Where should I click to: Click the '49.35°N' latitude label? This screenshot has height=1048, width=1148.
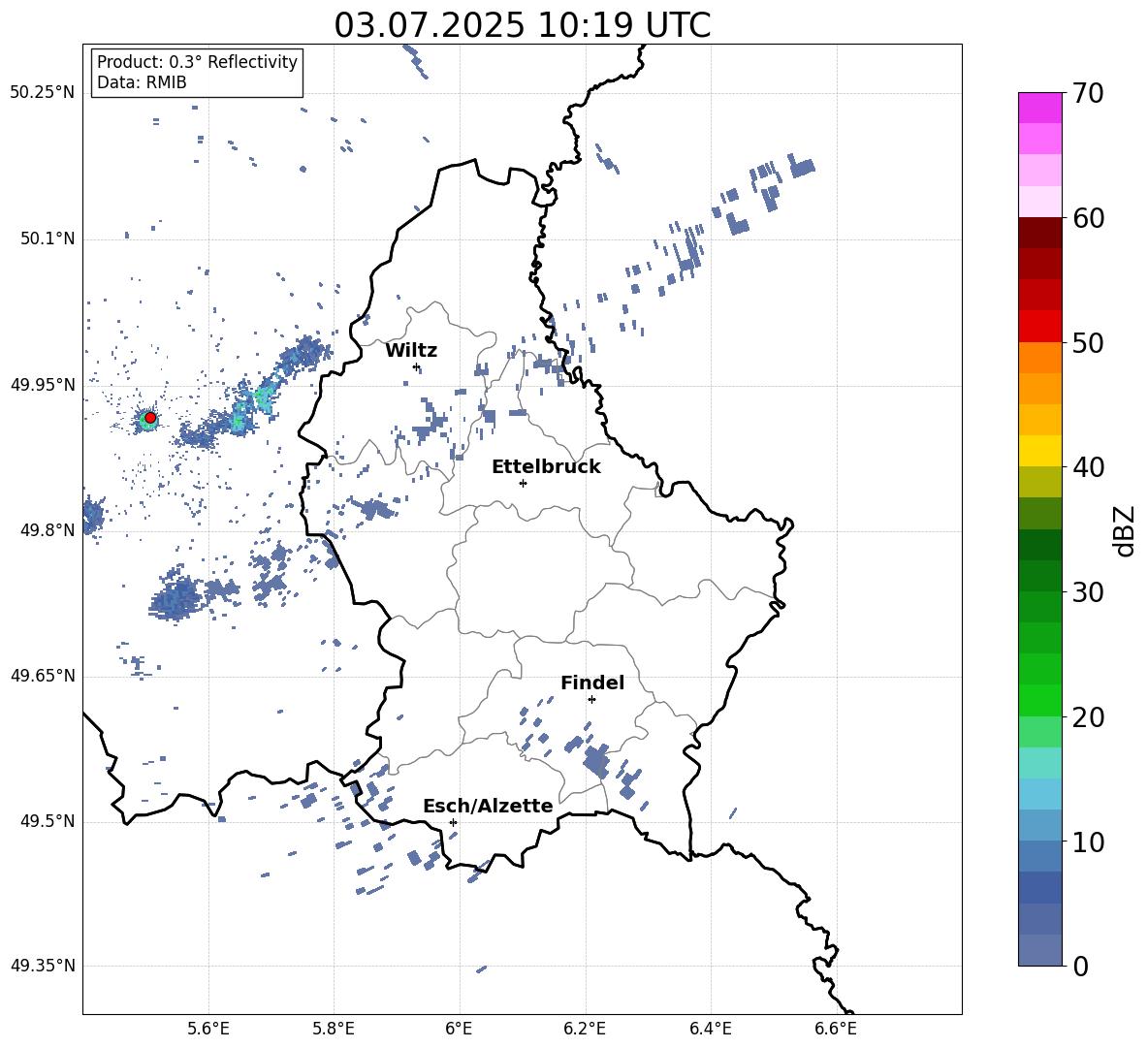click(x=43, y=966)
